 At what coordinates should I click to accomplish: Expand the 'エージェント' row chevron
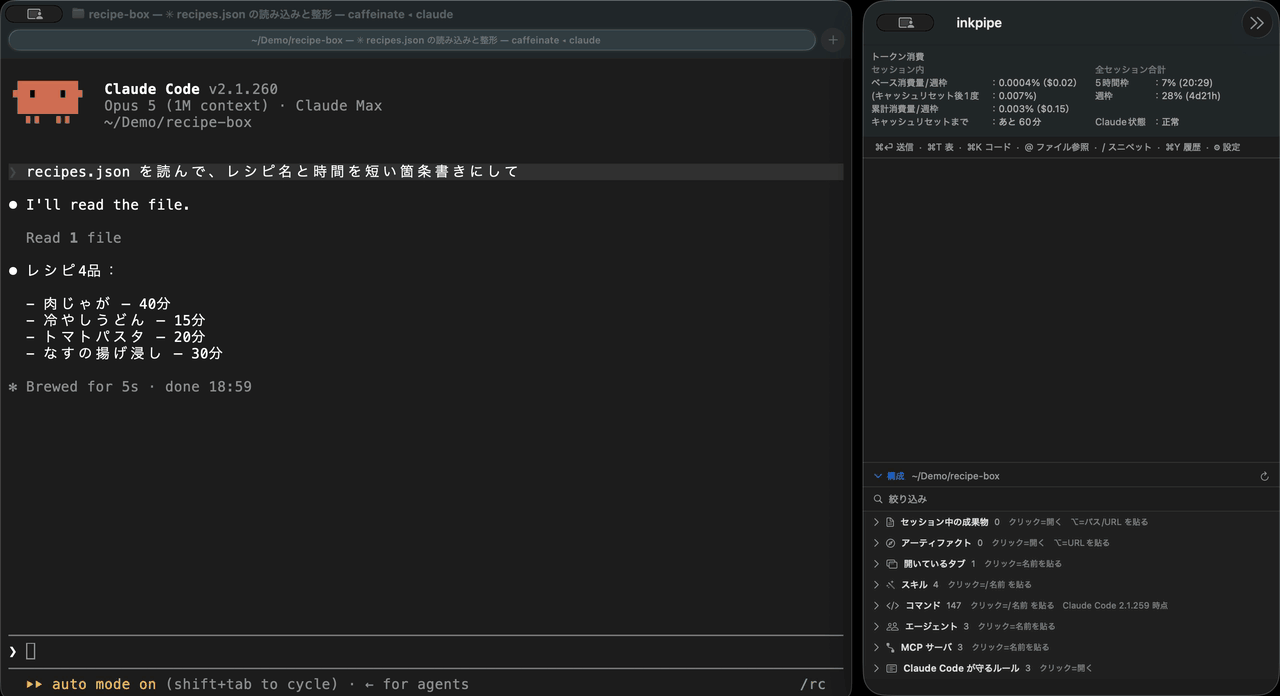tap(877, 627)
